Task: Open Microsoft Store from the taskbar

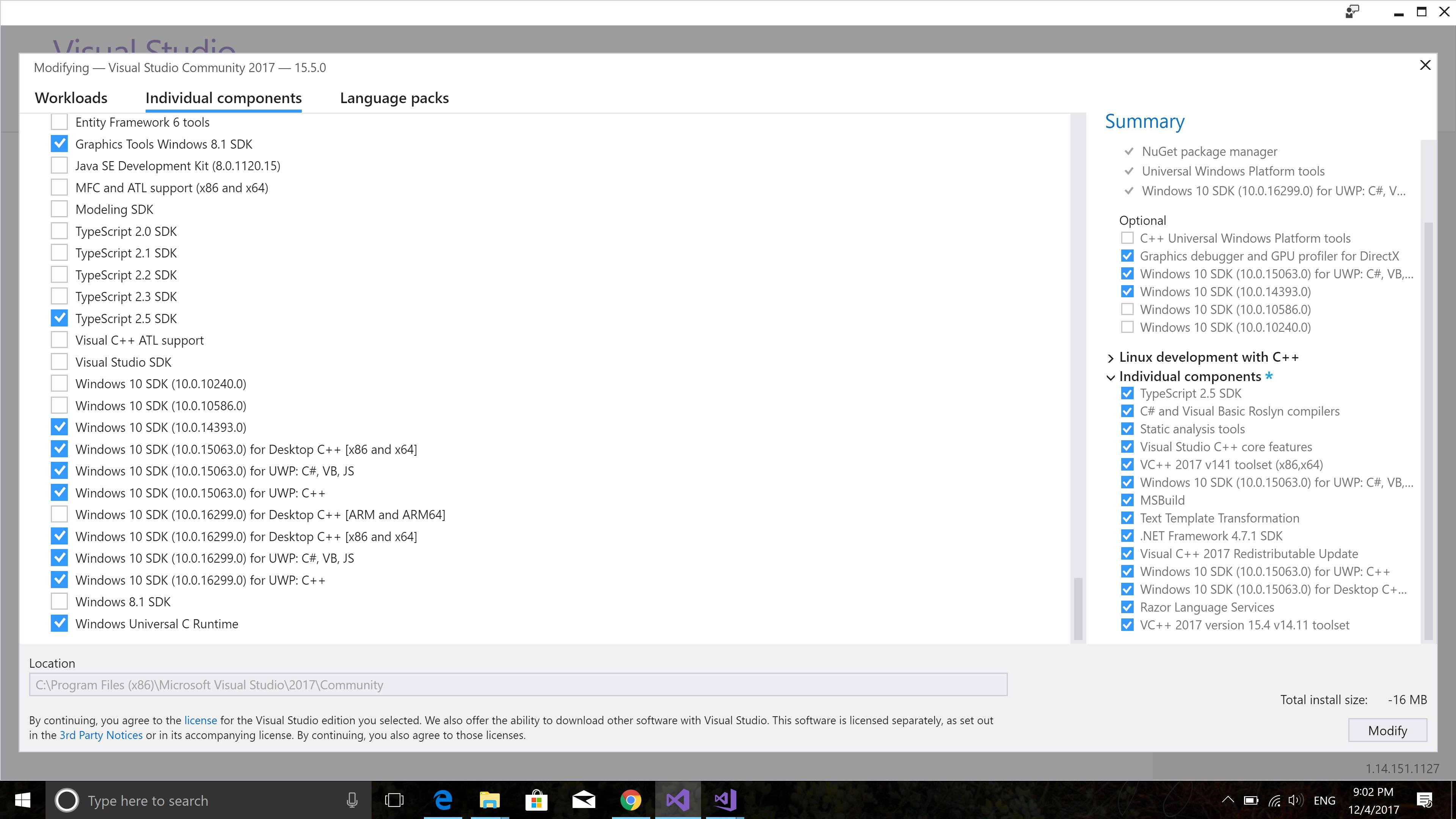Action: [537, 800]
